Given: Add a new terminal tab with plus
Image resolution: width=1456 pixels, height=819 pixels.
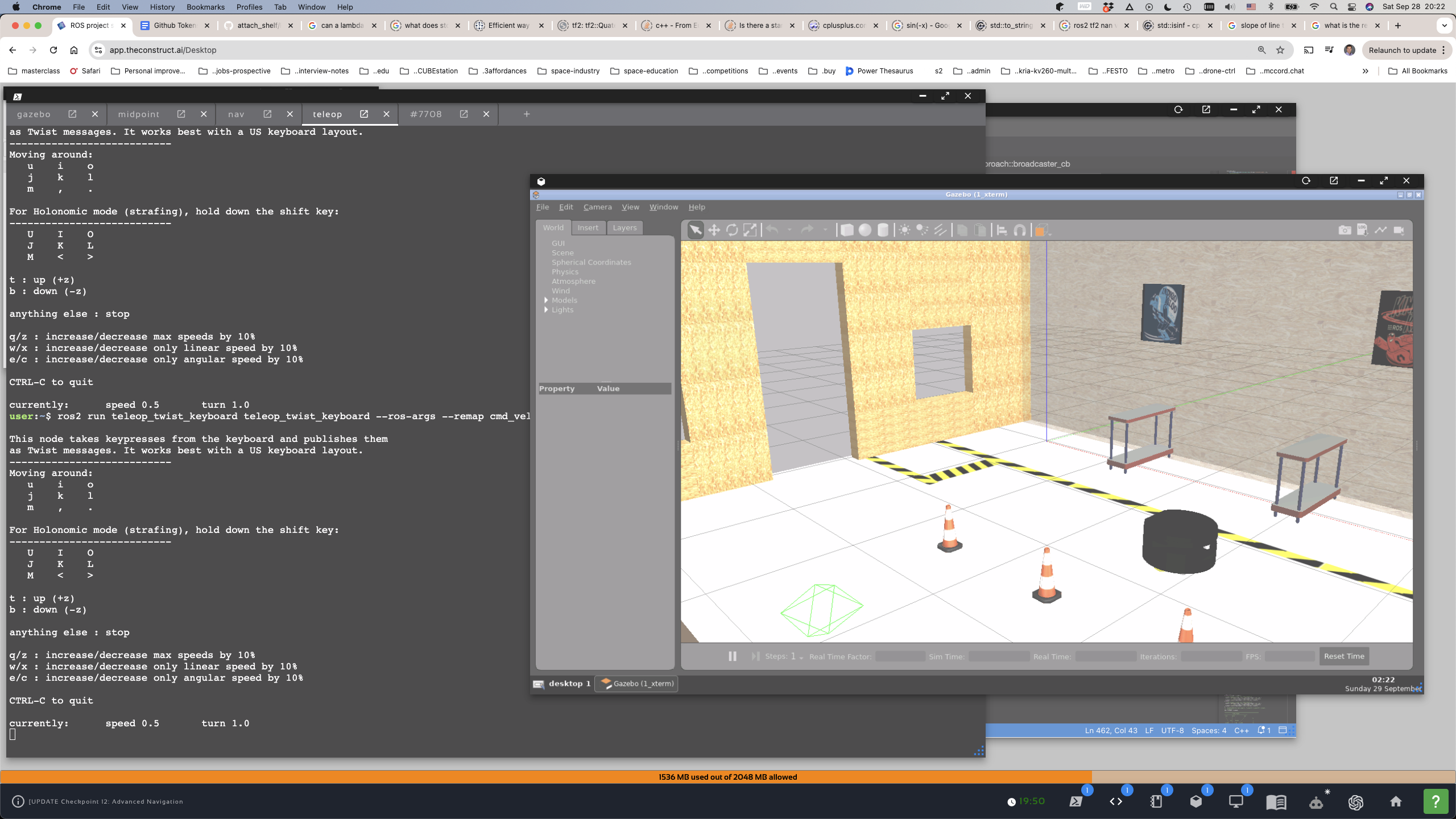Looking at the screenshot, I should tap(527, 114).
